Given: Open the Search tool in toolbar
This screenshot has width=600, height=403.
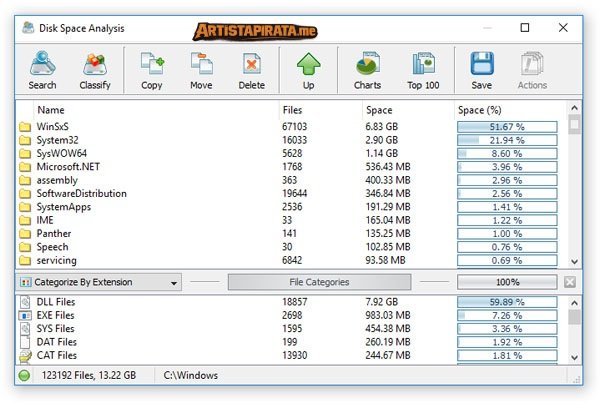Looking at the screenshot, I should pyautogui.click(x=42, y=70).
